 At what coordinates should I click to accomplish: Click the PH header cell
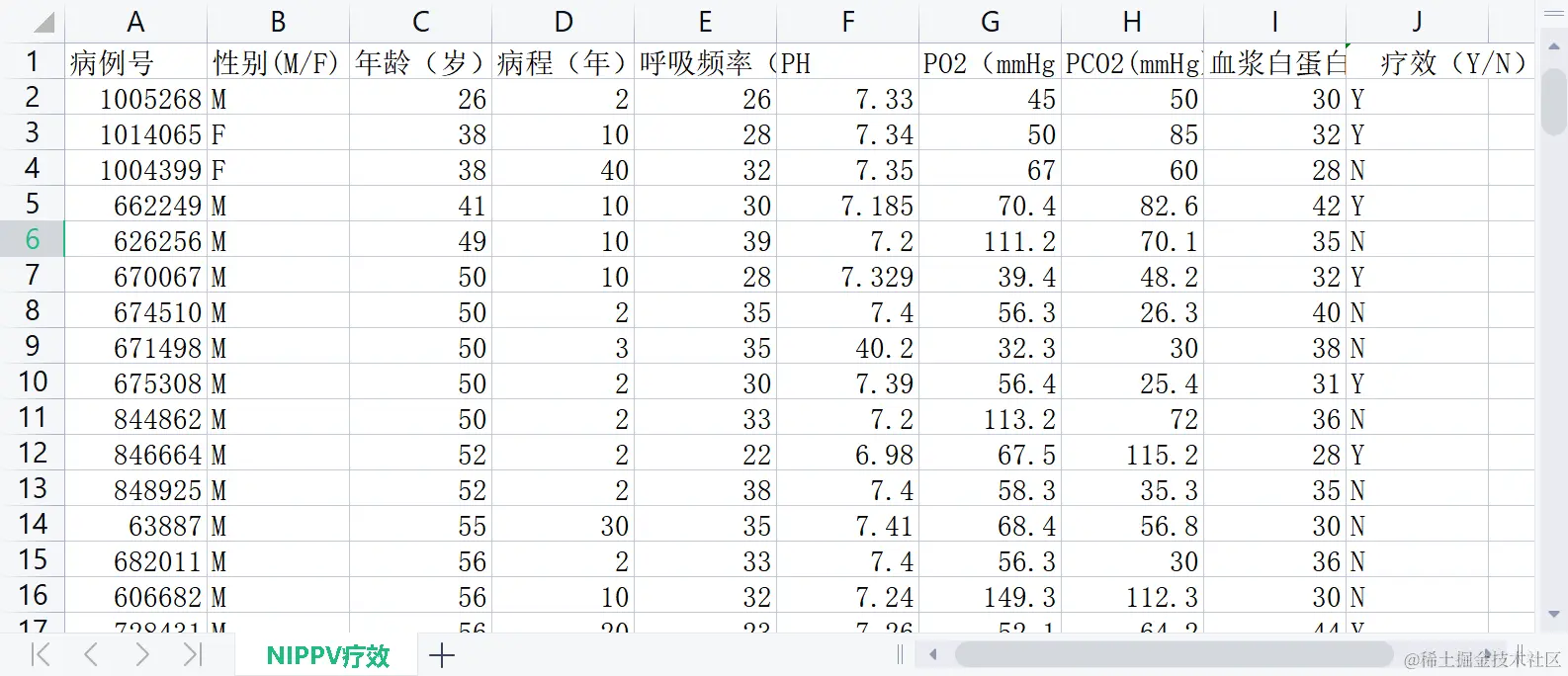point(848,62)
